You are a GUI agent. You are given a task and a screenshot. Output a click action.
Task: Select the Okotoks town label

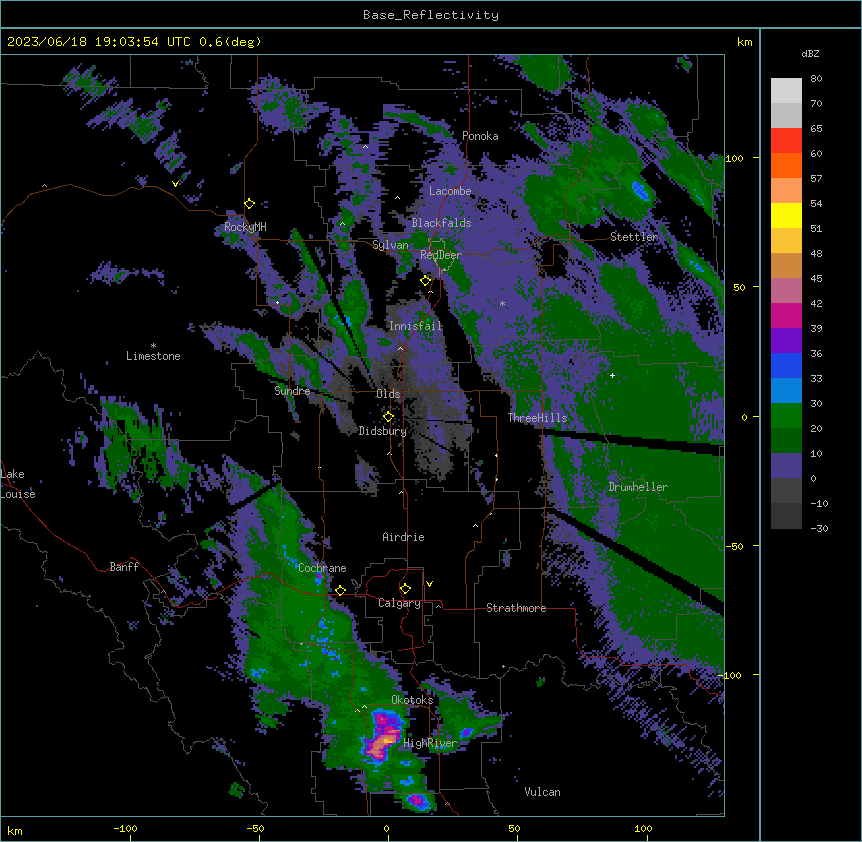pyautogui.click(x=412, y=700)
